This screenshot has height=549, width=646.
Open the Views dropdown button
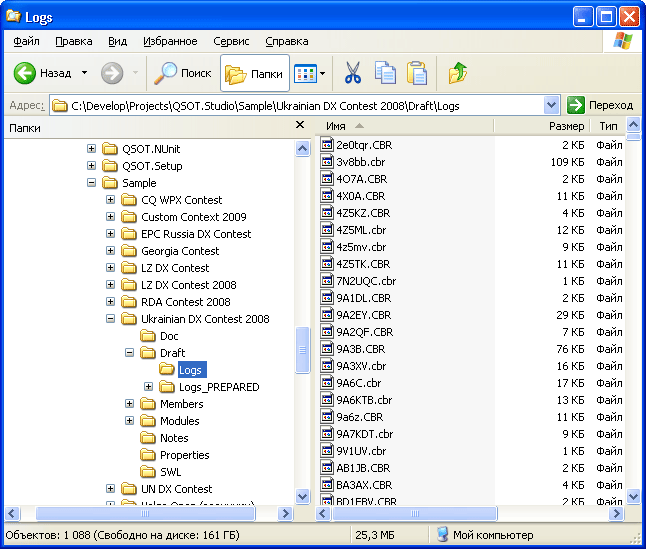coord(310,73)
